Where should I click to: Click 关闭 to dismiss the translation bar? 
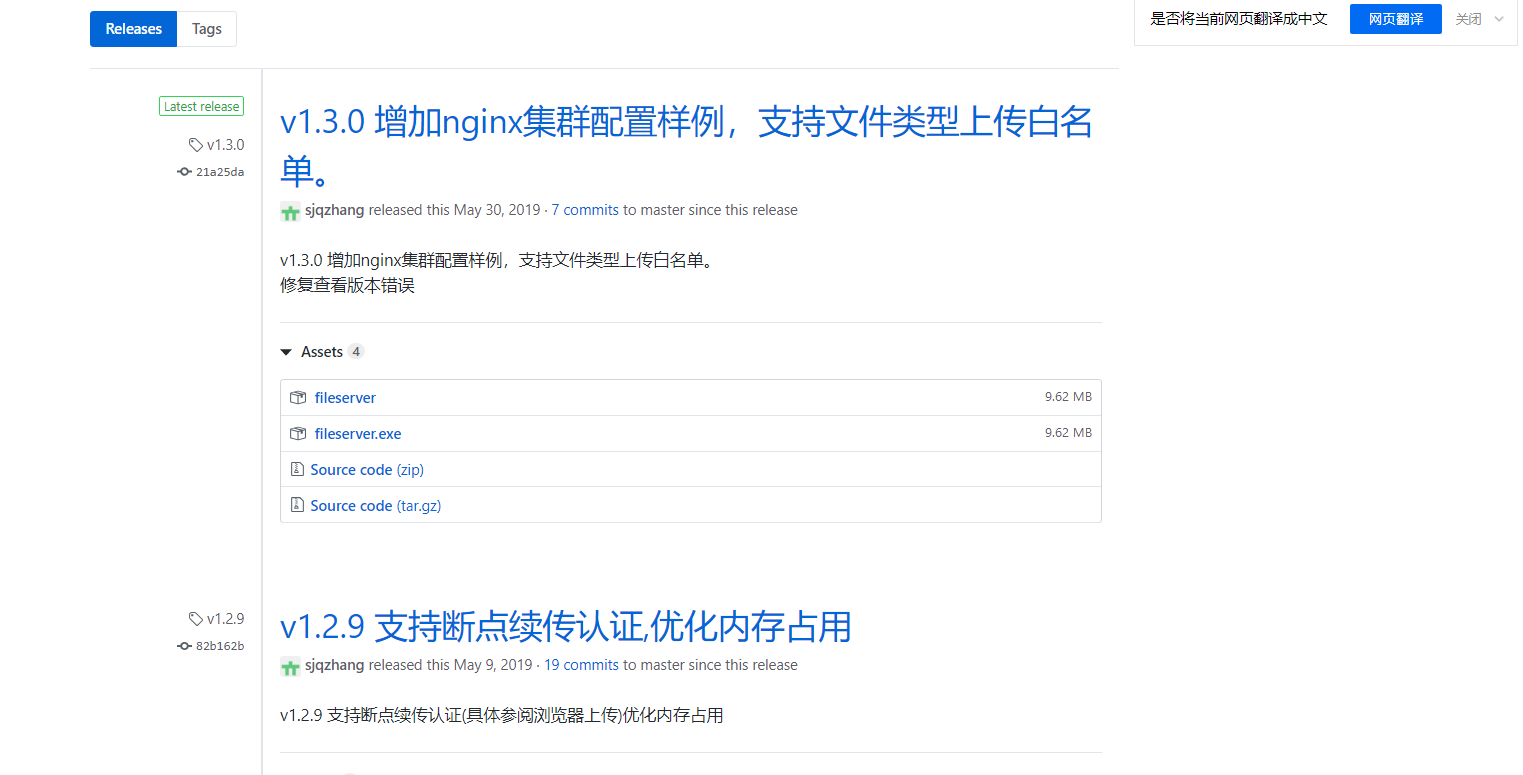click(x=1468, y=18)
